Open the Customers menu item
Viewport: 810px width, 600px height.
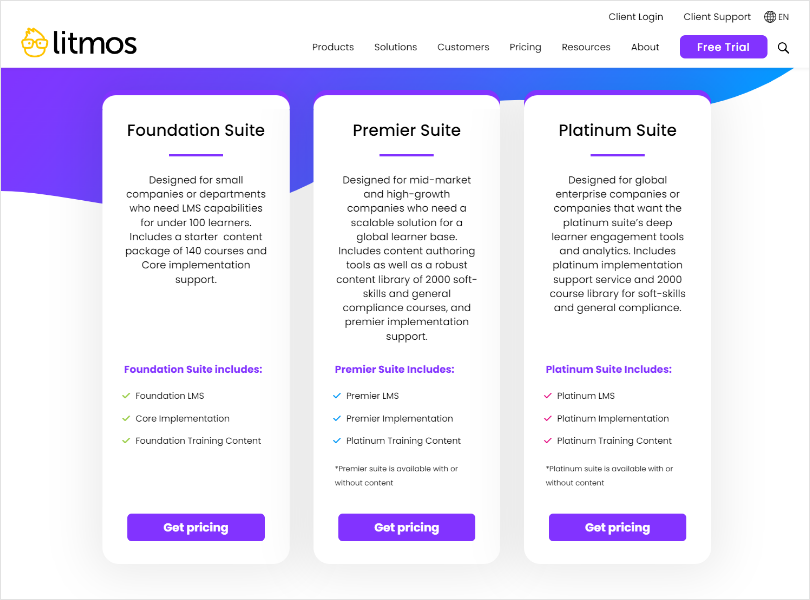point(463,47)
